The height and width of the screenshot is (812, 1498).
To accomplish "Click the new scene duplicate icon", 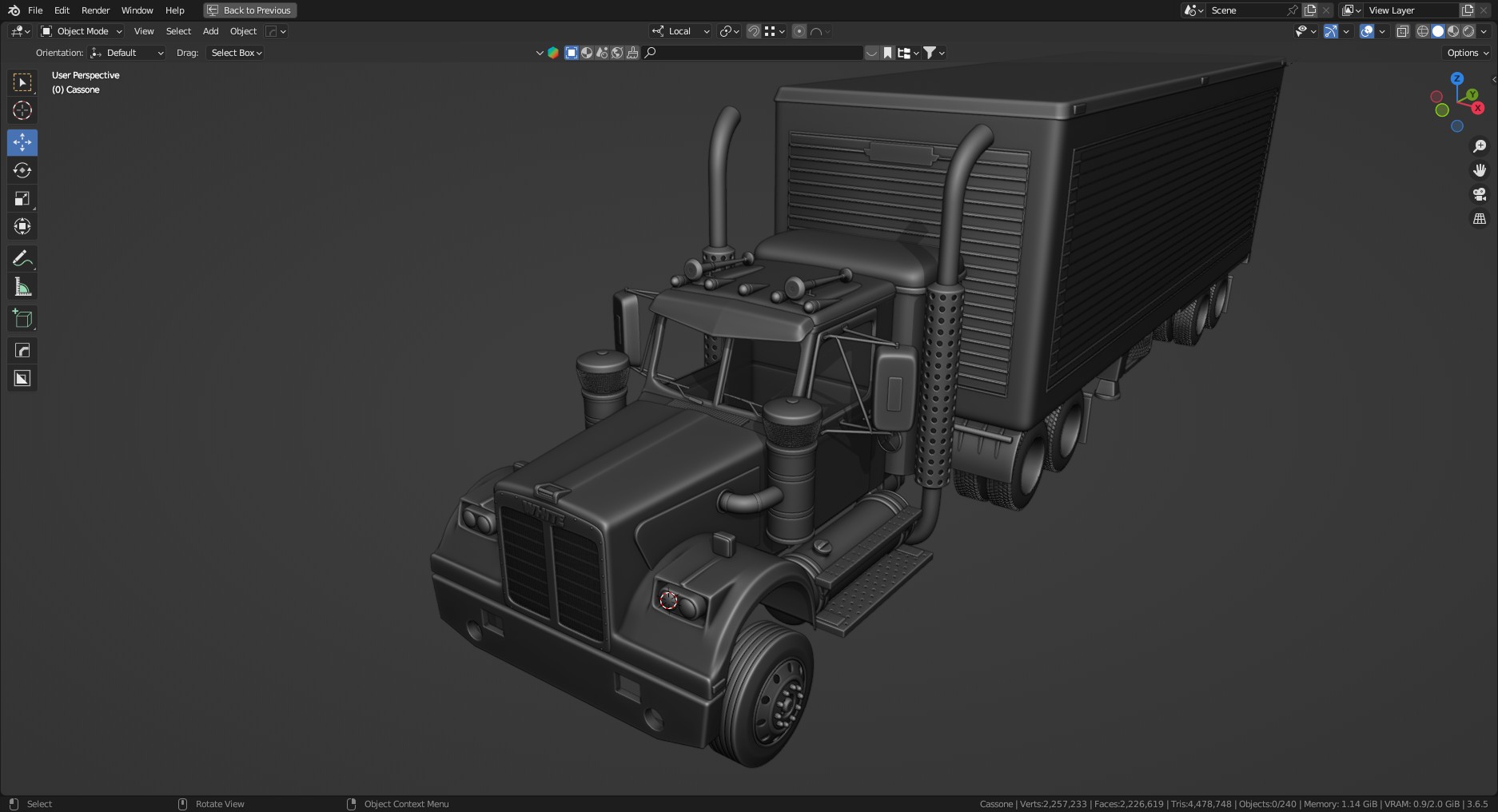I will pos(1310,10).
